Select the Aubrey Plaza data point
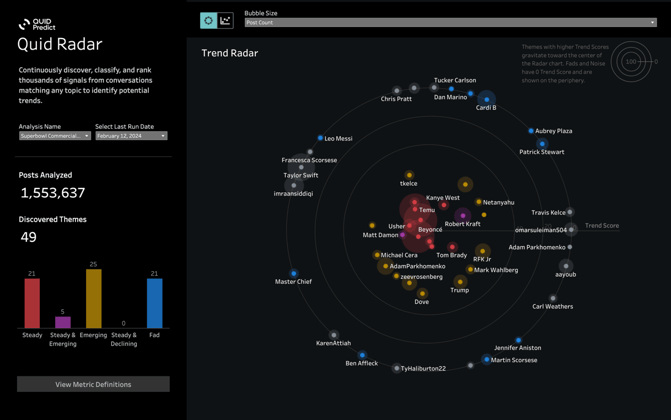Viewport: 671px width, 420px height. [531, 131]
